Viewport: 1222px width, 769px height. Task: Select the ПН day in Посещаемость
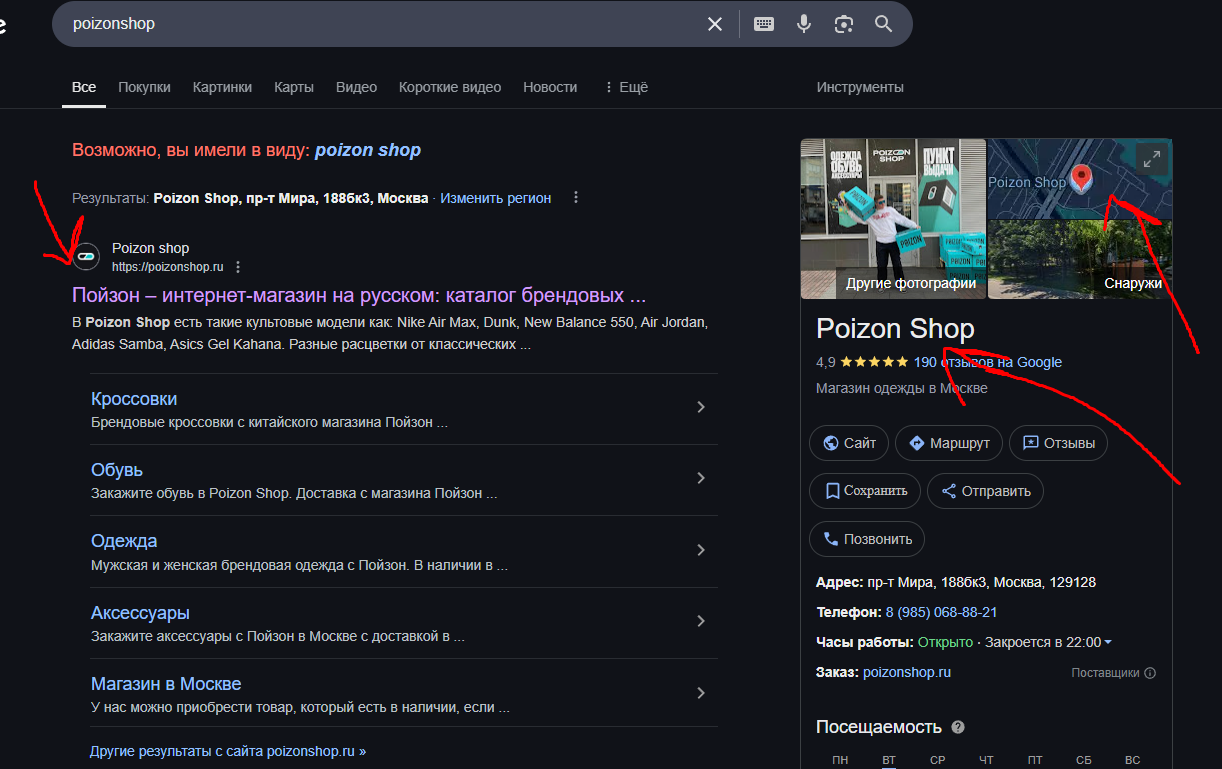click(x=840, y=761)
